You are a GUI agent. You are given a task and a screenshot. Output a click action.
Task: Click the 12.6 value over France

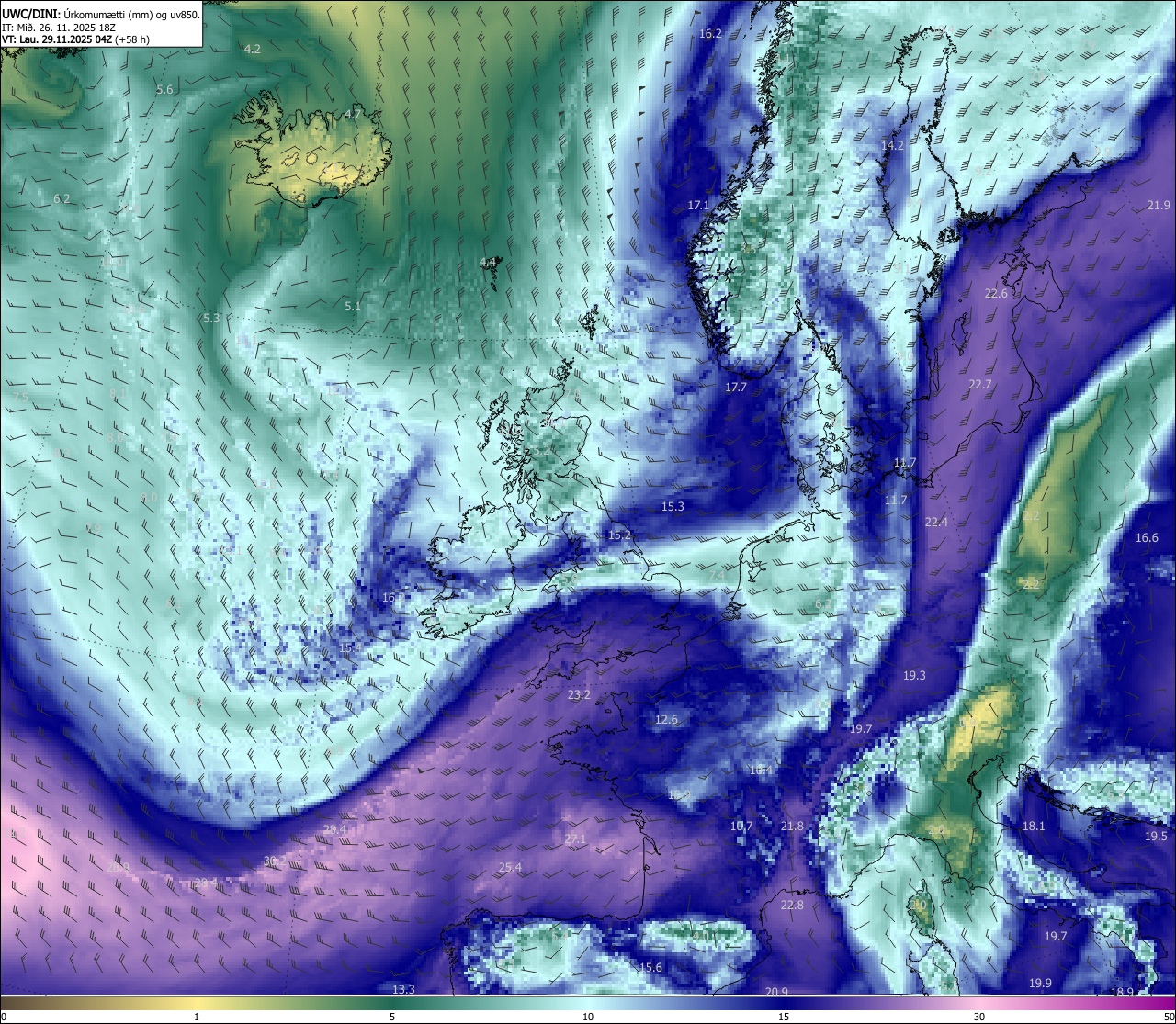tap(666, 720)
